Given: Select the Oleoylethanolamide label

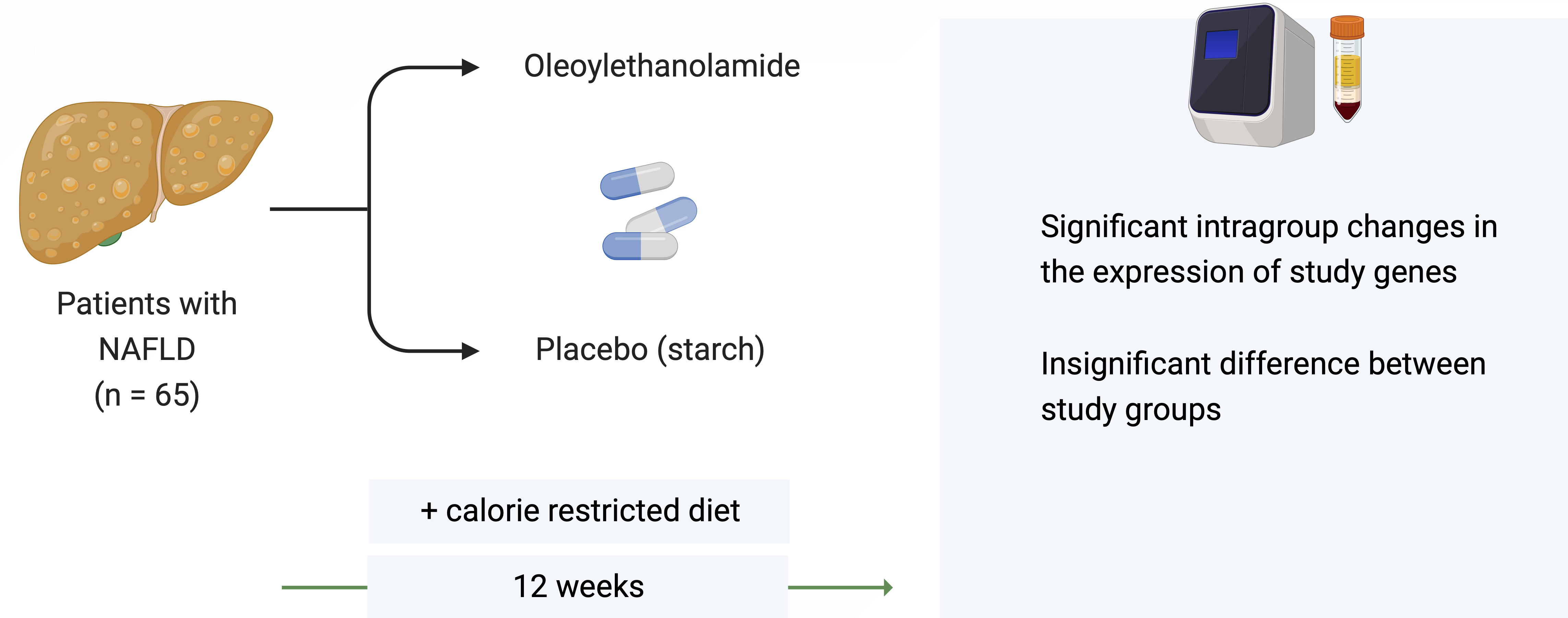Looking at the screenshot, I should pos(662,66).
